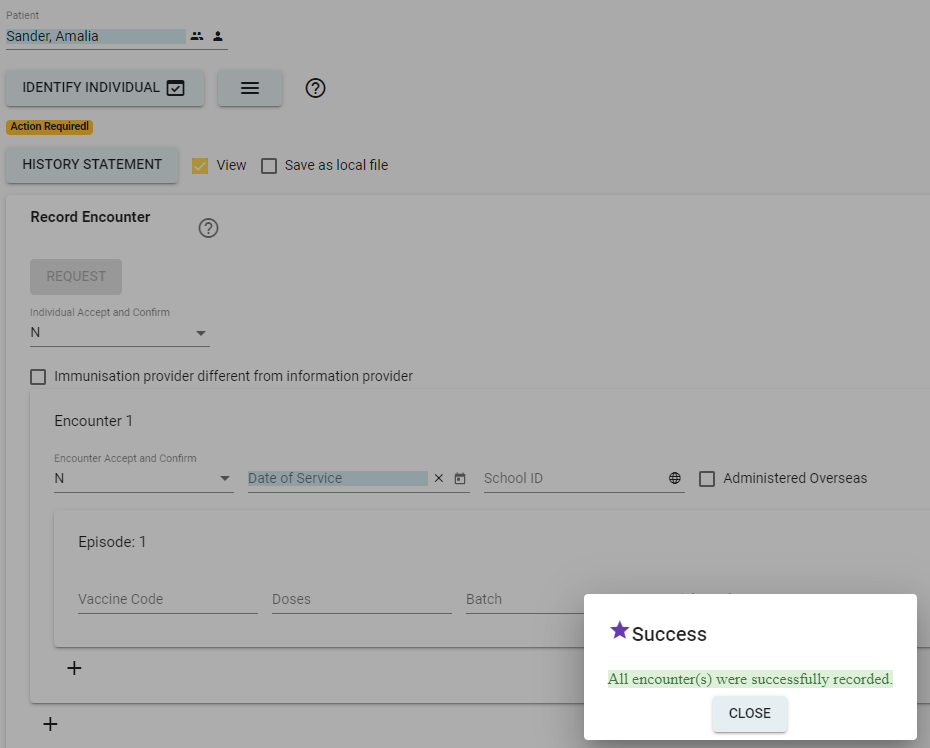Open the Date of Service calendar picker

[460, 478]
